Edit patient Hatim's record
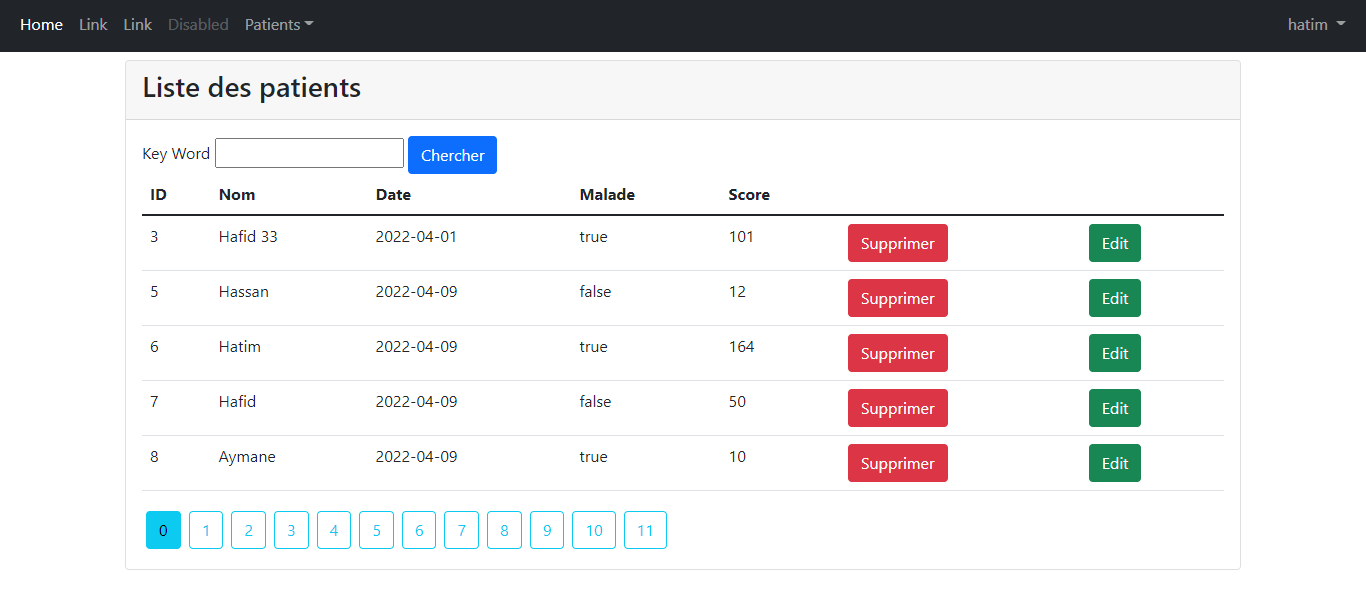This screenshot has height=589, width=1366. tap(1114, 353)
